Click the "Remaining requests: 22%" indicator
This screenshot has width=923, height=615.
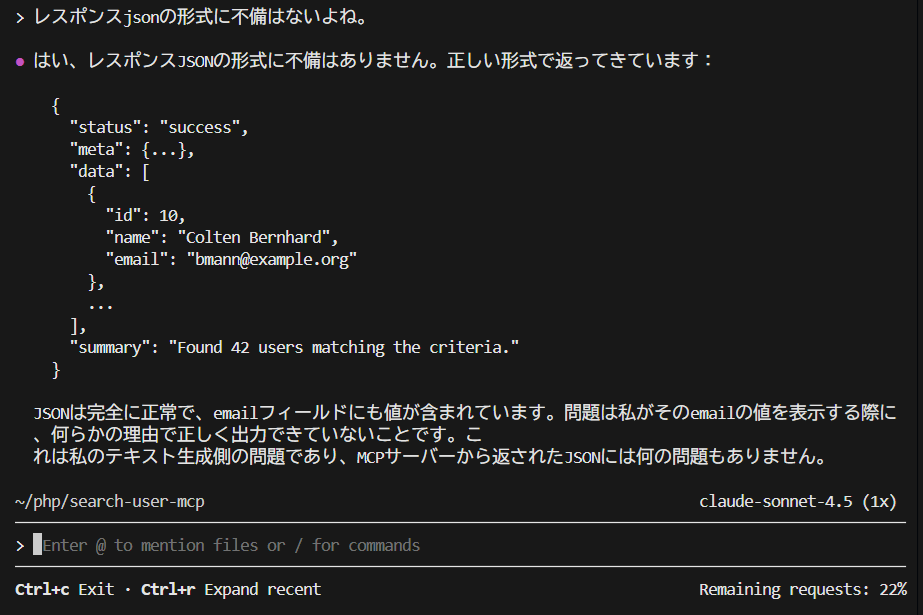802,589
